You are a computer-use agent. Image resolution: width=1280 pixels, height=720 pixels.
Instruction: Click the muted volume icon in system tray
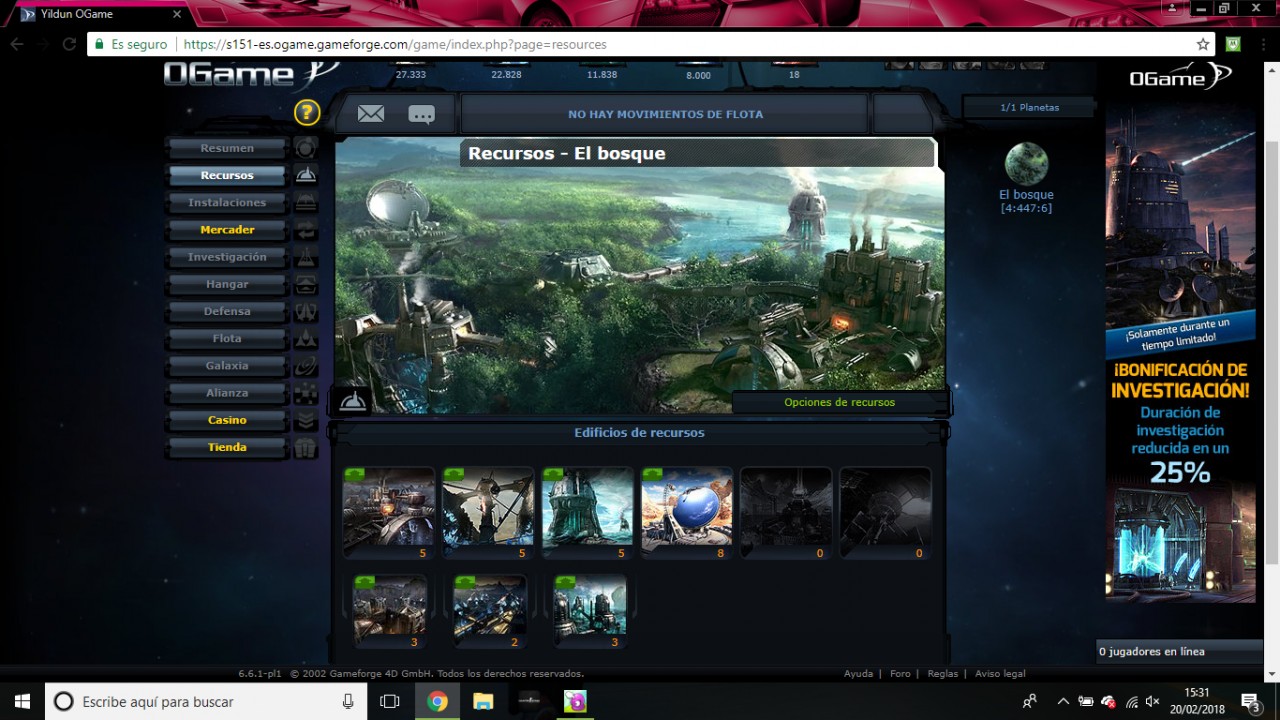(x=1153, y=701)
